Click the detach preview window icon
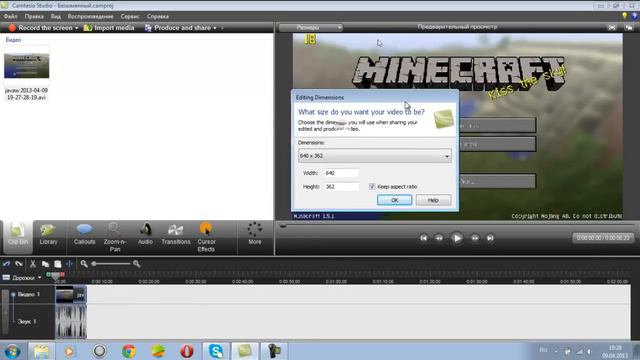 (629, 27)
